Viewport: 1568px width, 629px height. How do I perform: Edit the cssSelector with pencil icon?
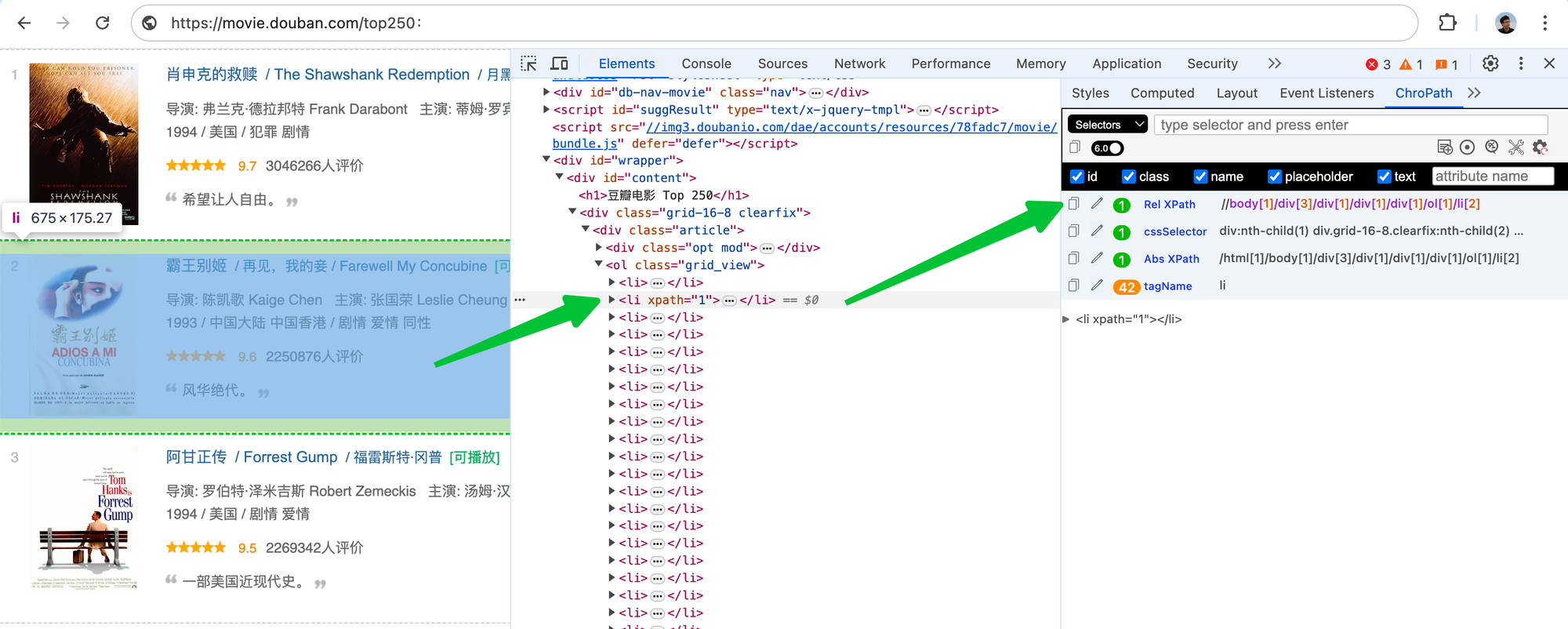(1098, 231)
